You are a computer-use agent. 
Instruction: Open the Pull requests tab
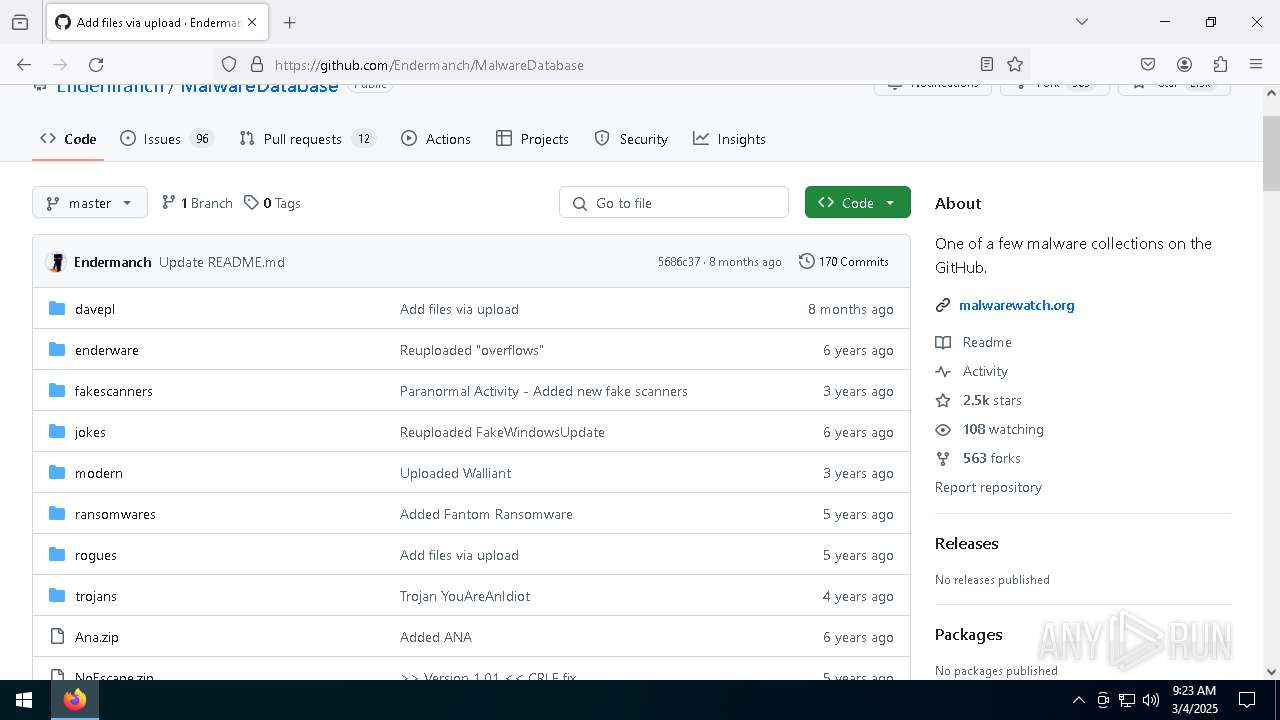(x=307, y=139)
